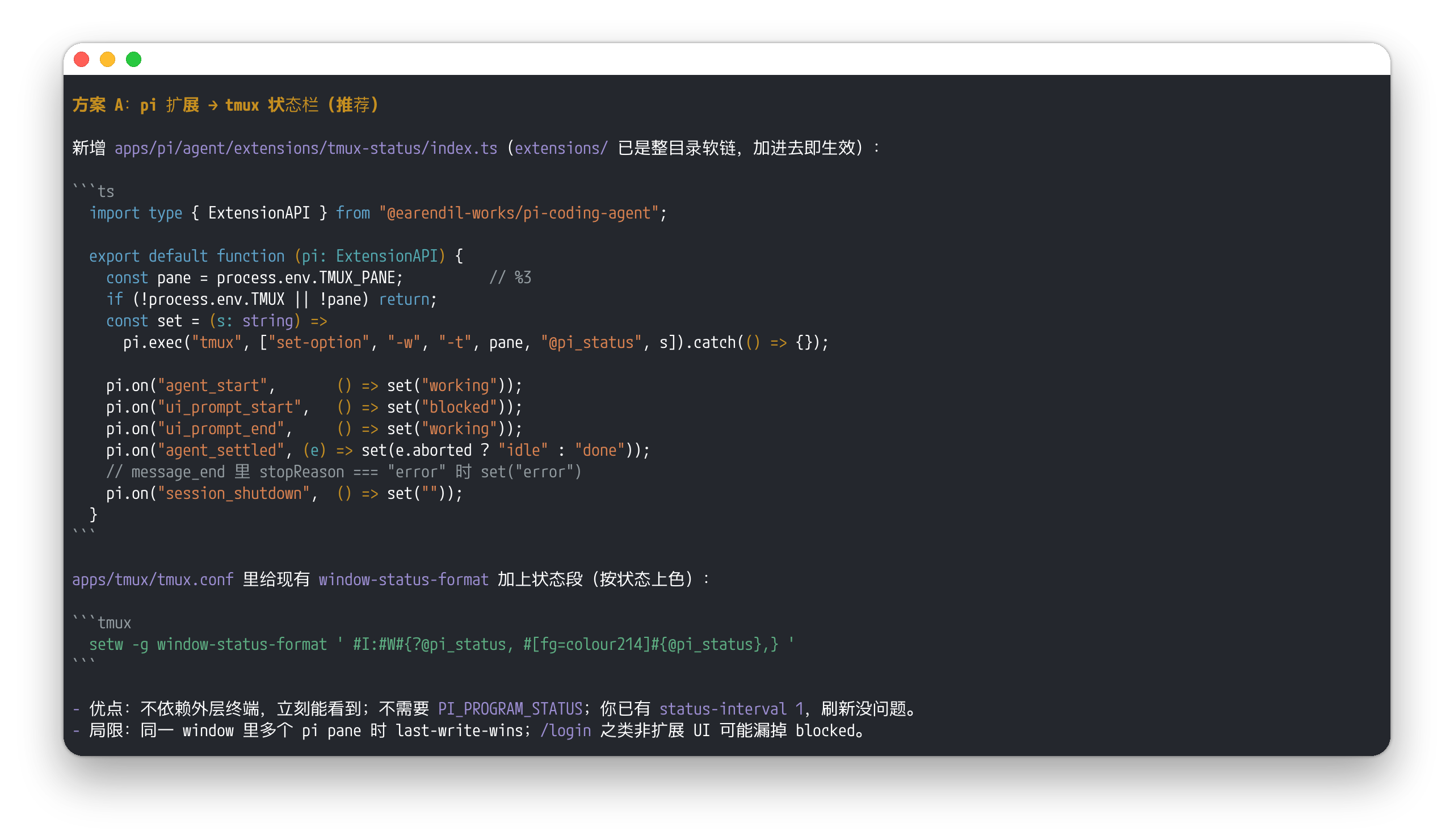Click the '```ts' code fence label
This screenshot has height=840, width=1454.
[94, 191]
